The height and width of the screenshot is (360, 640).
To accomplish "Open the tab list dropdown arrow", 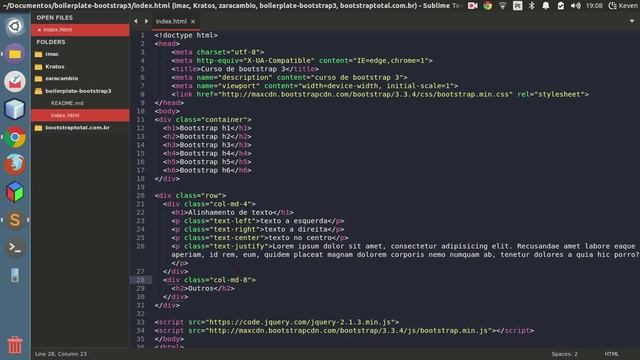I will coord(631,21).
